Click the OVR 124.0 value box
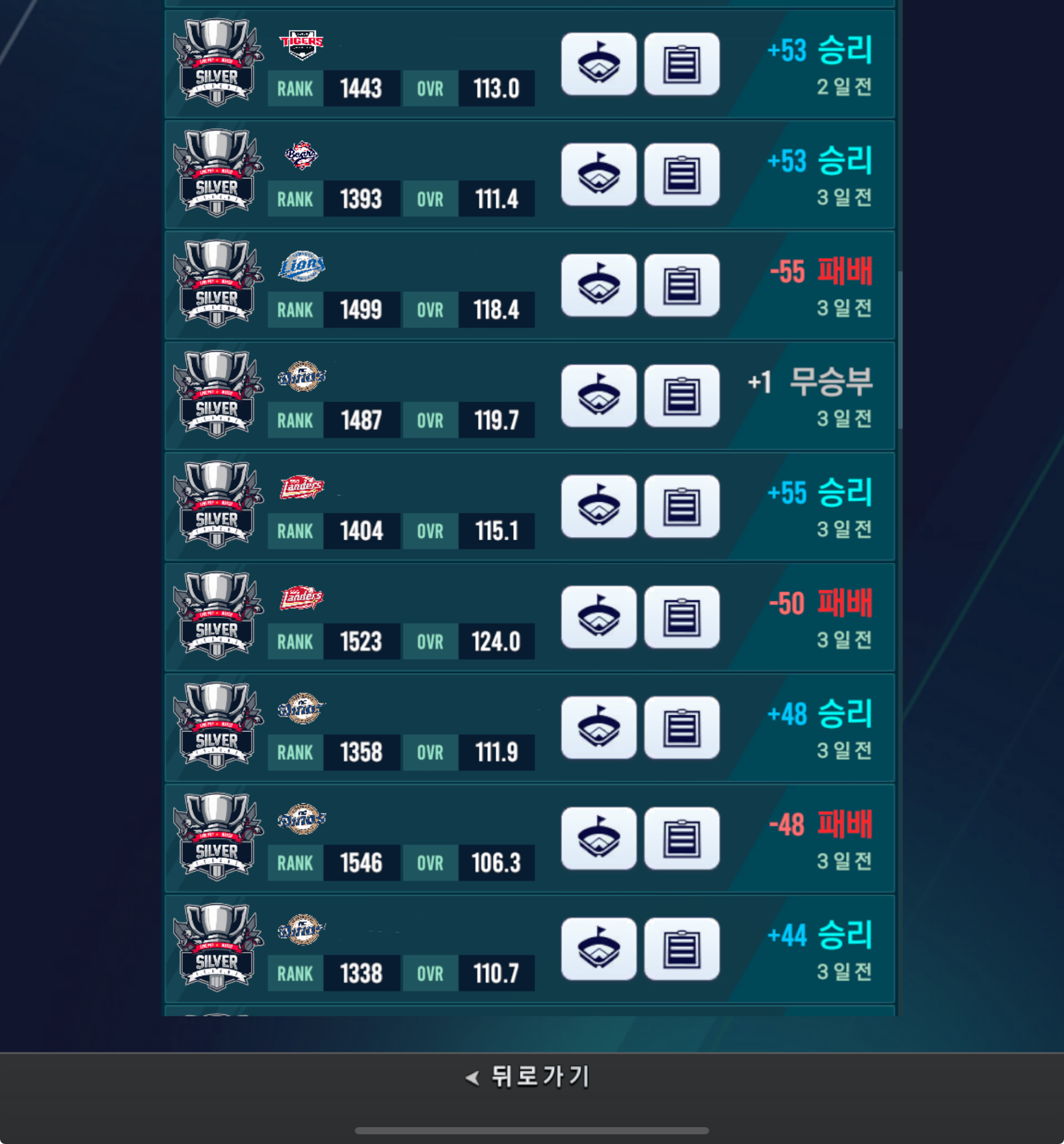This screenshot has width=1064, height=1144. 496,641
